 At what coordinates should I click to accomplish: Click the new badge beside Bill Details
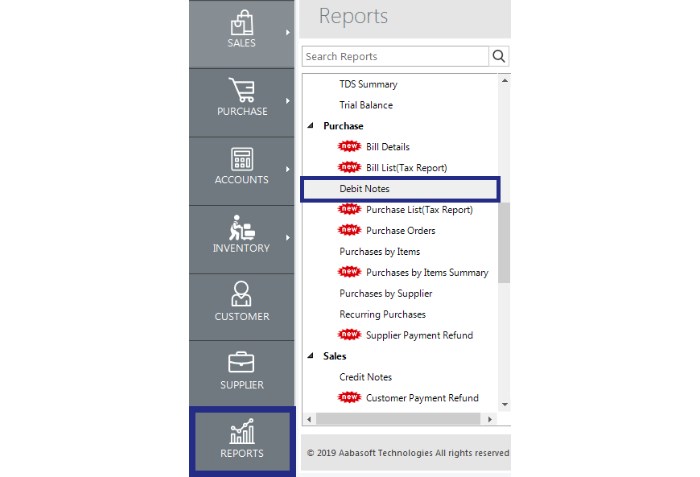point(349,146)
